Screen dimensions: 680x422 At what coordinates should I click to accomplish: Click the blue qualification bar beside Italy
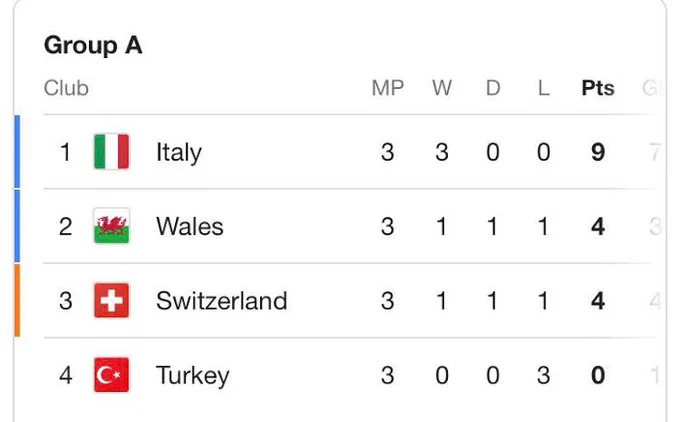click(17, 151)
